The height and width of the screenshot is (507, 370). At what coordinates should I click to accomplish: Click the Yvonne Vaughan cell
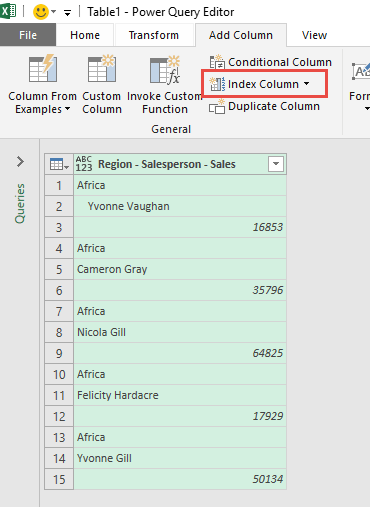(x=180, y=206)
